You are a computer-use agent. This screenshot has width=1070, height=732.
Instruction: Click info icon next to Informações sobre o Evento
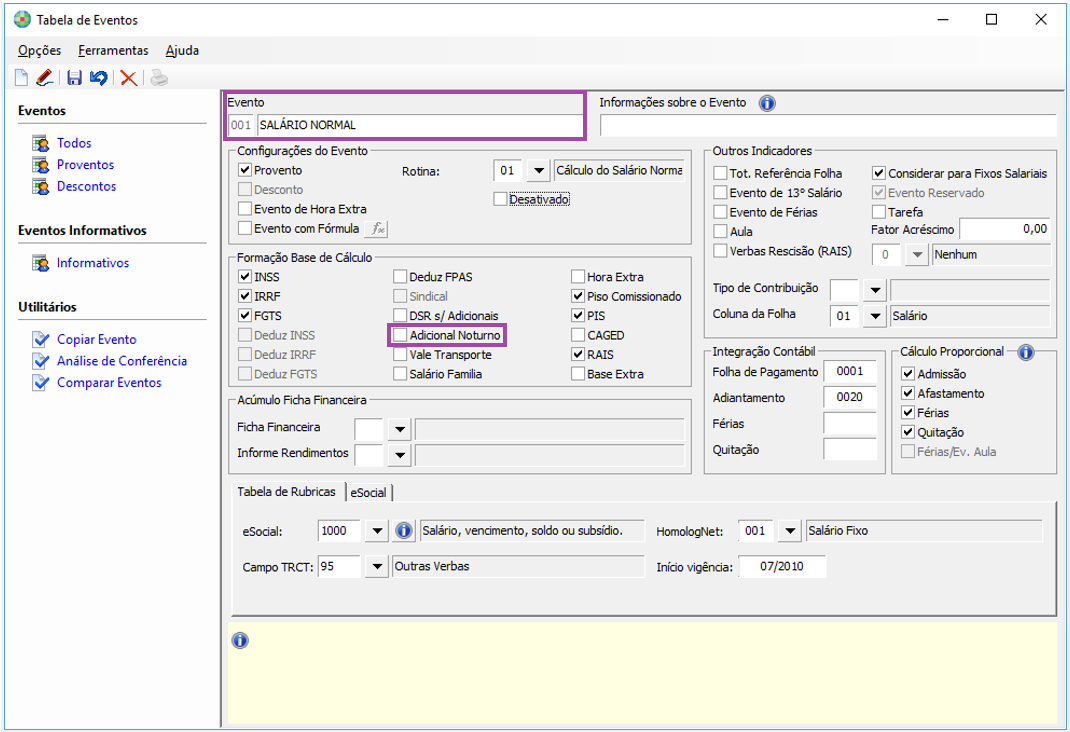767,103
